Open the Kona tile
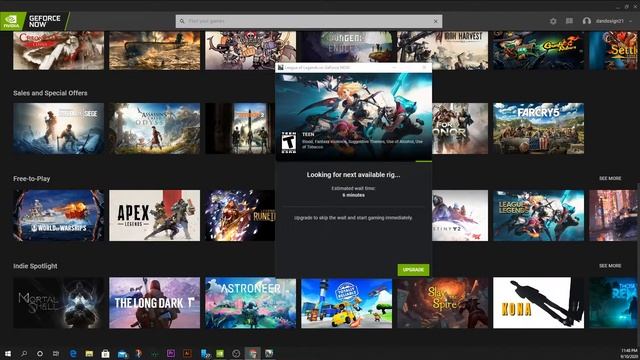Image resolution: width=640 pixels, height=360 pixels. click(538, 303)
